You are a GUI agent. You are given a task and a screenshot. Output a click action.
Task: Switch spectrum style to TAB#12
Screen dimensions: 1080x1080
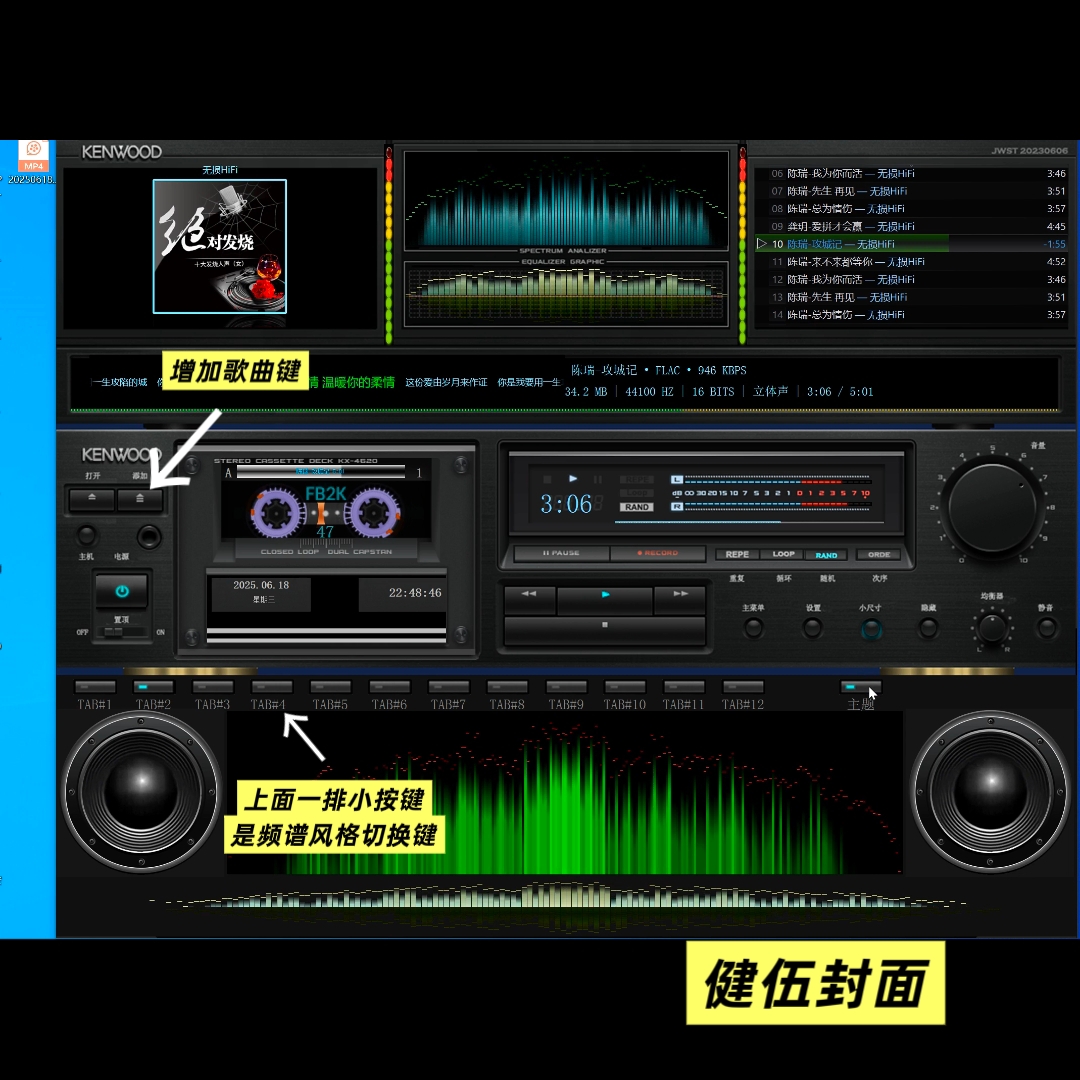pos(742,687)
